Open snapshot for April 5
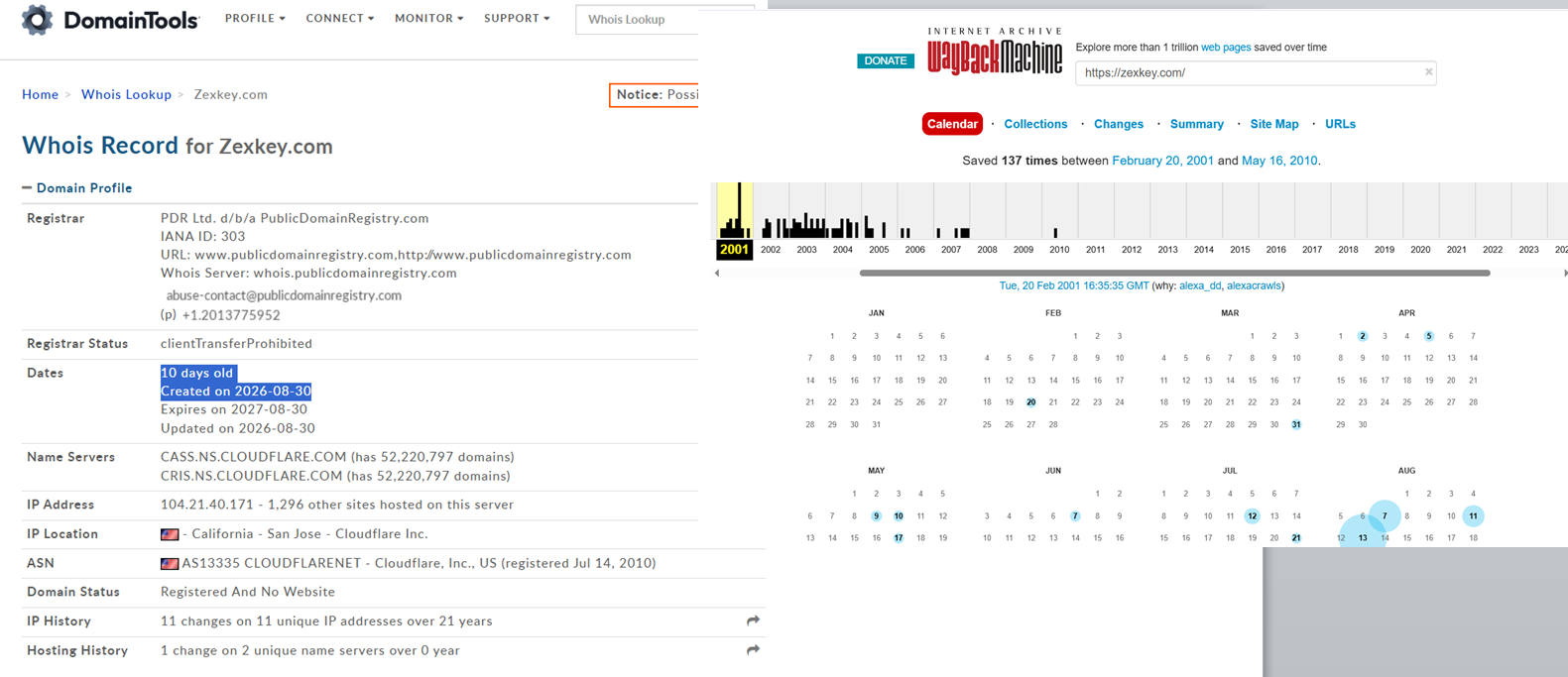Viewport: 1568px width, 677px height. [x=1429, y=336]
